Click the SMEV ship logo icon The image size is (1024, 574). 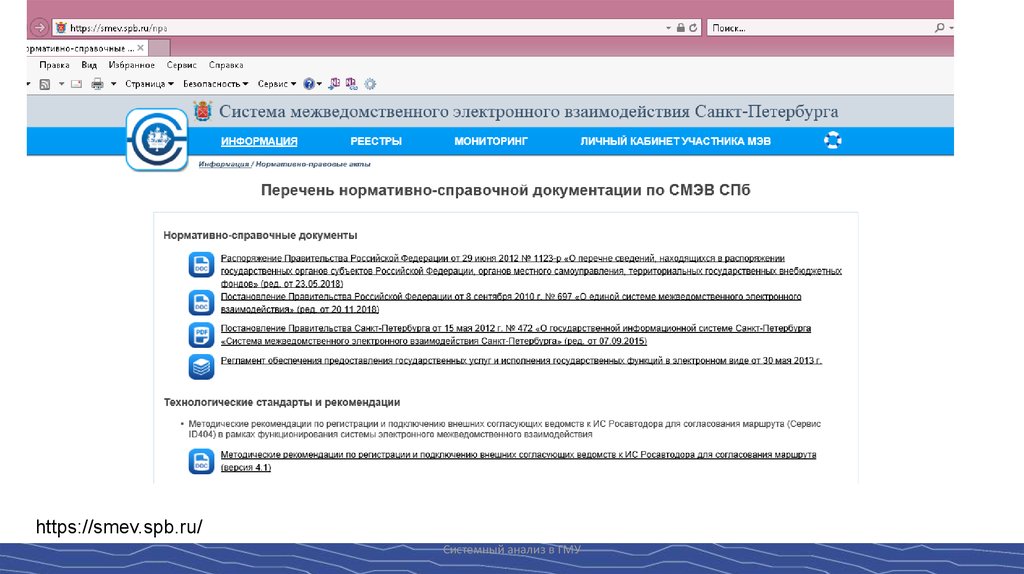coord(156,140)
